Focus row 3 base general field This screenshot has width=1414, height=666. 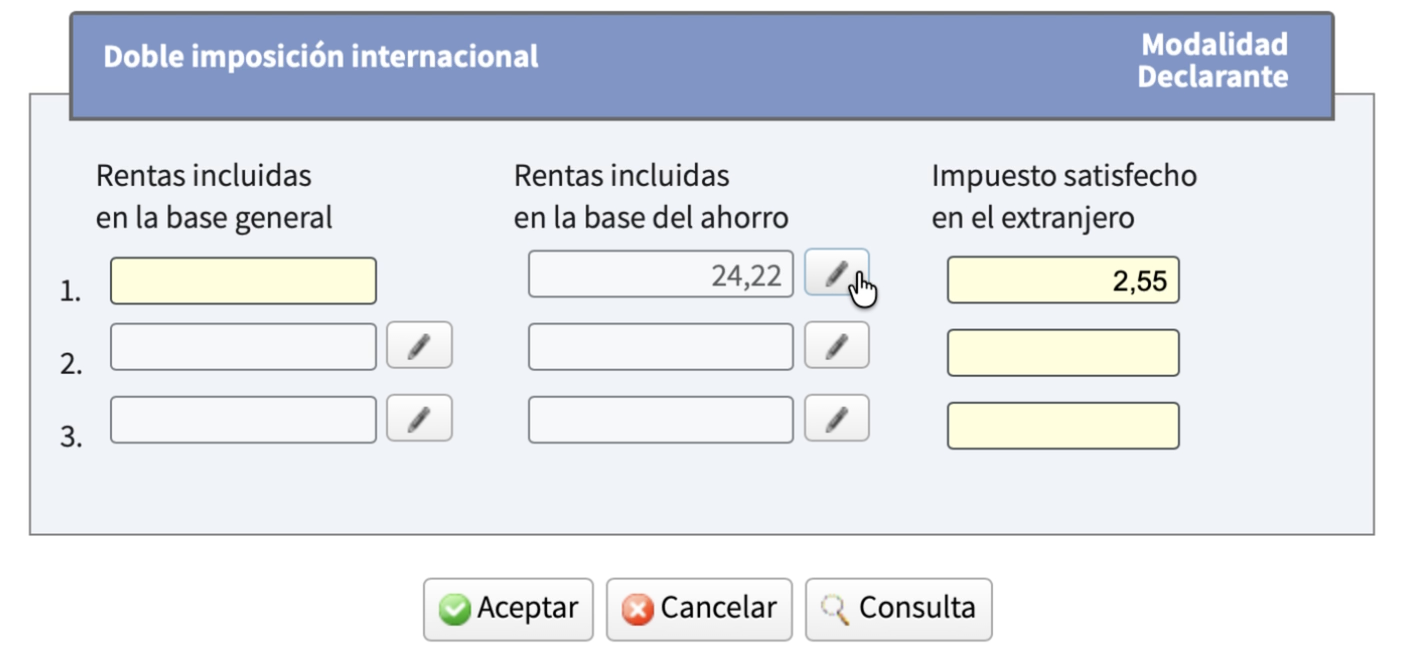click(x=243, y=419)
